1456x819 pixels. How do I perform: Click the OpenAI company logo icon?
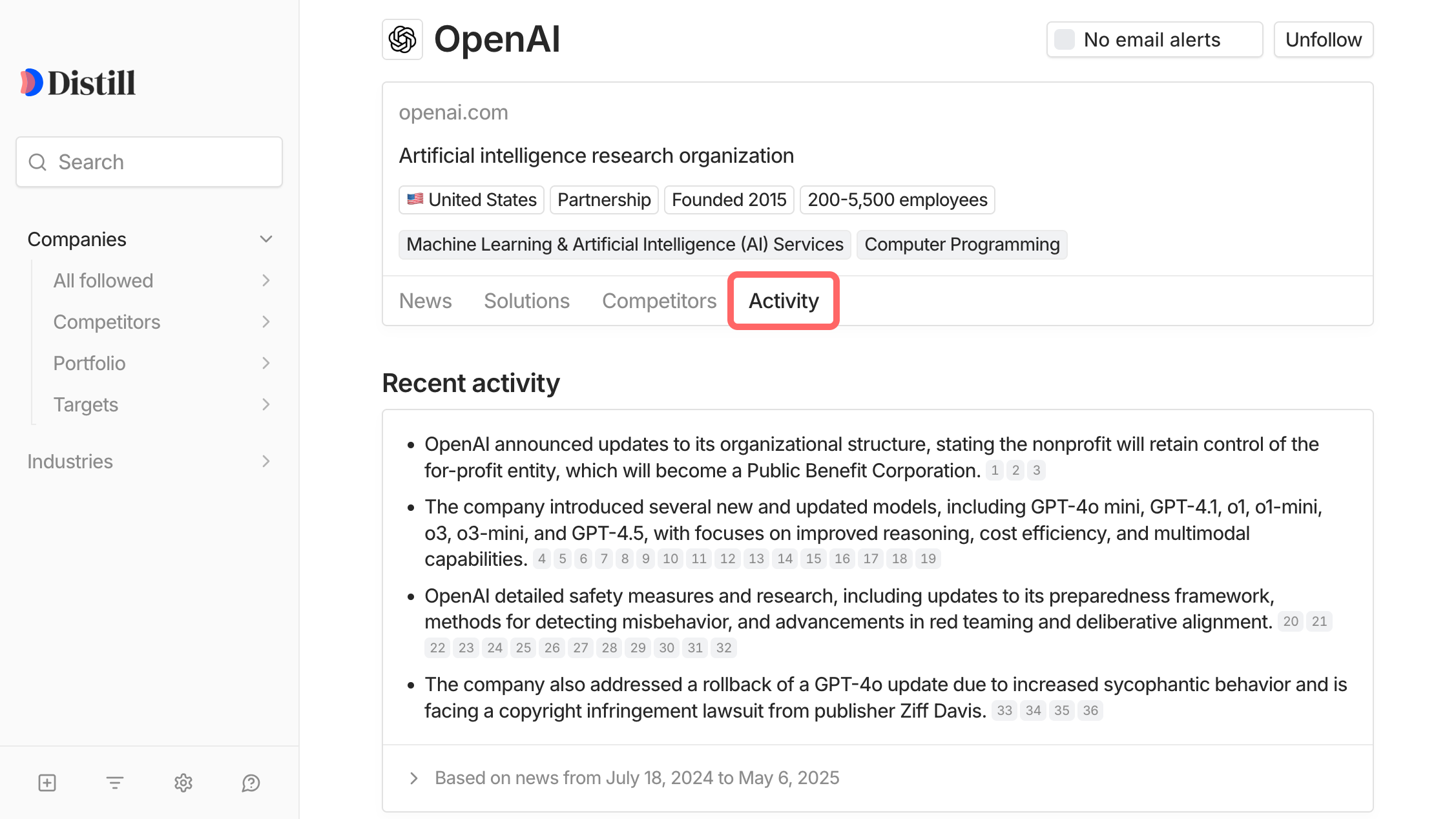pyautogui.click(x=402, y=39)
